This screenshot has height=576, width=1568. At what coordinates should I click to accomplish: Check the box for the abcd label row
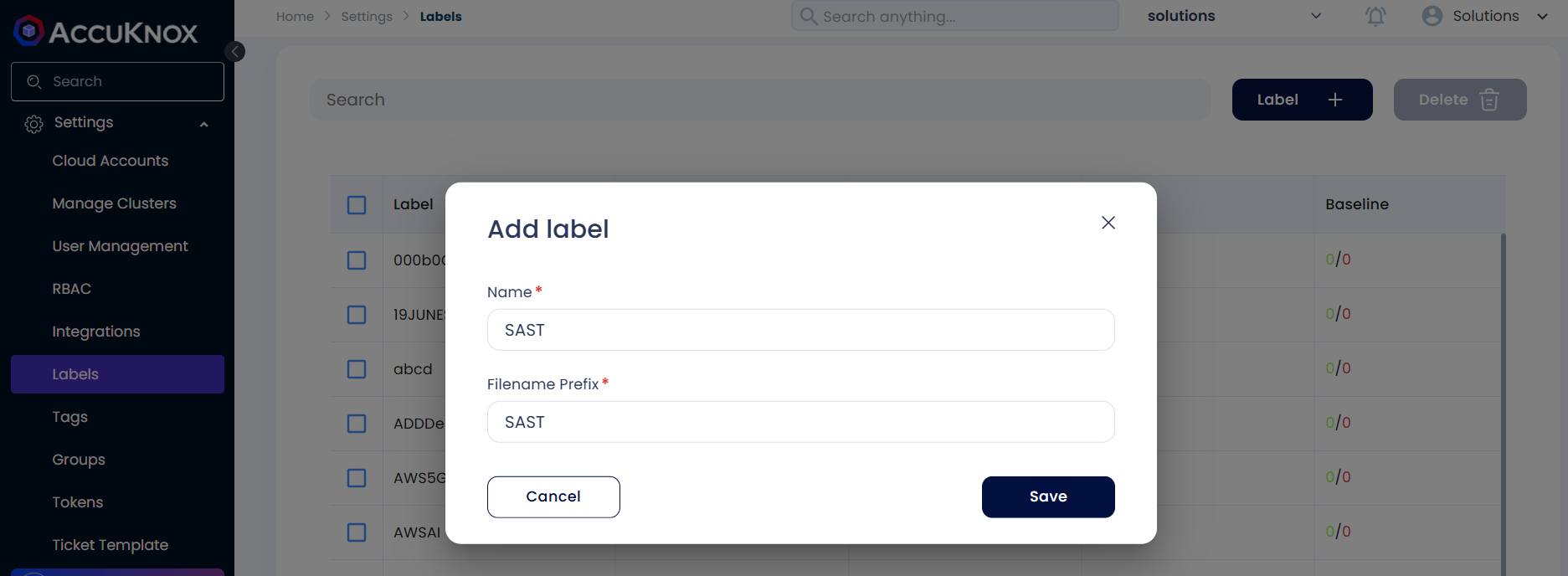click(357, 369)
